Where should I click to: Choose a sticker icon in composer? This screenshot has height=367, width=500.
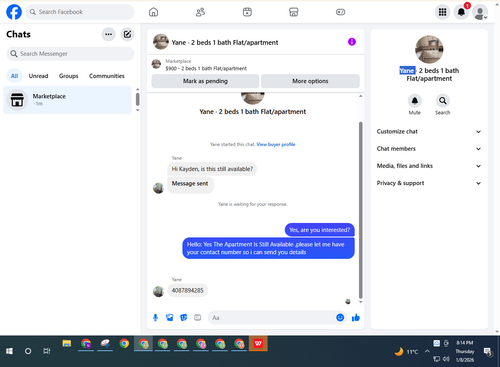click(x=184, y=318)
